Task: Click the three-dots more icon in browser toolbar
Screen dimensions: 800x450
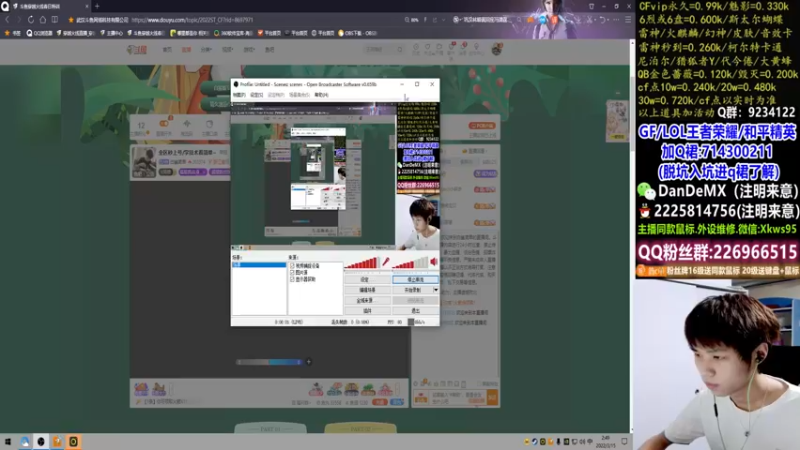Action: [616, 20]
